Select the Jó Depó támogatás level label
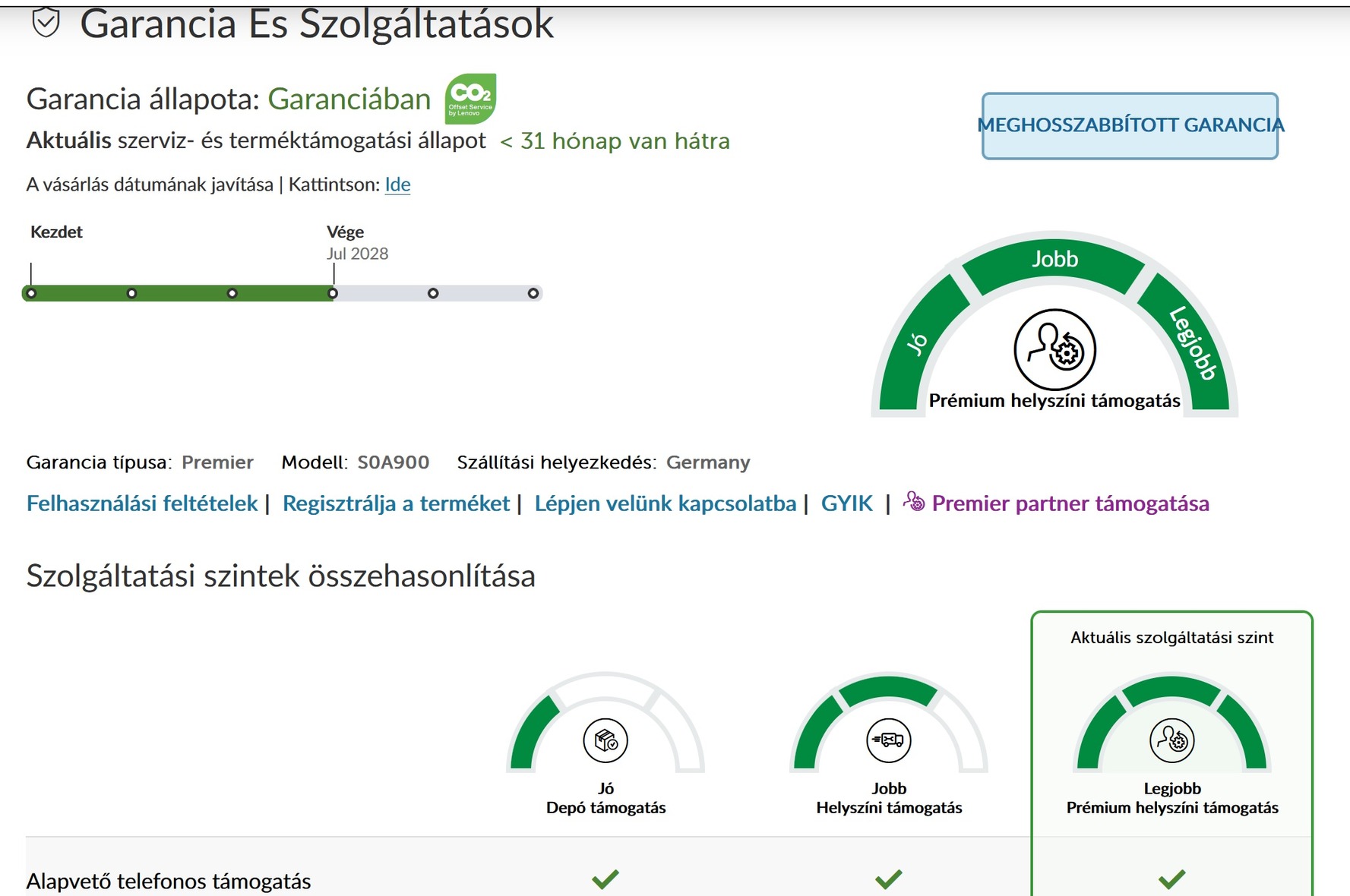1350x896 pixels. point(605,798)
